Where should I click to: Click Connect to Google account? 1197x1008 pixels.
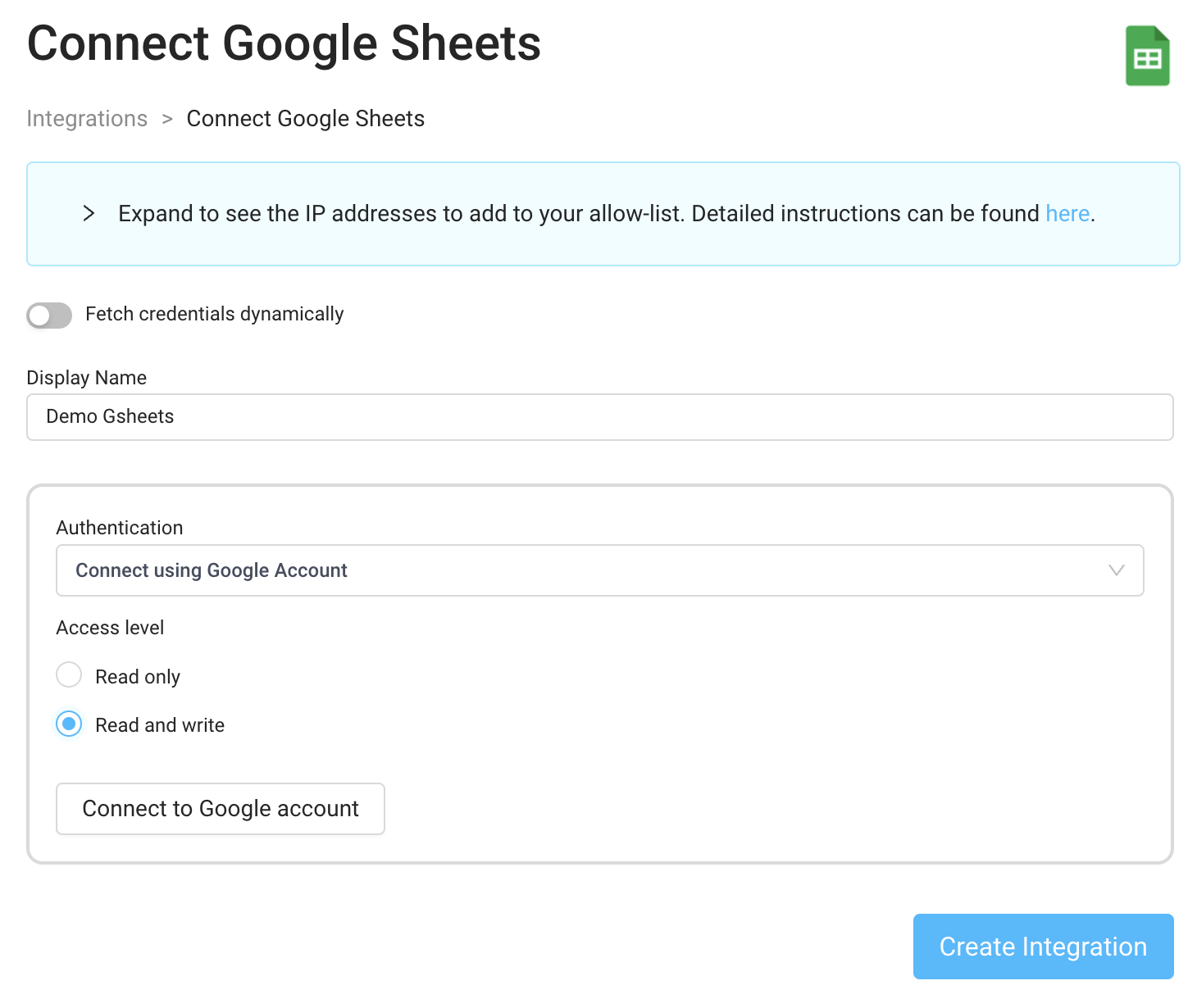pos(220,809)
